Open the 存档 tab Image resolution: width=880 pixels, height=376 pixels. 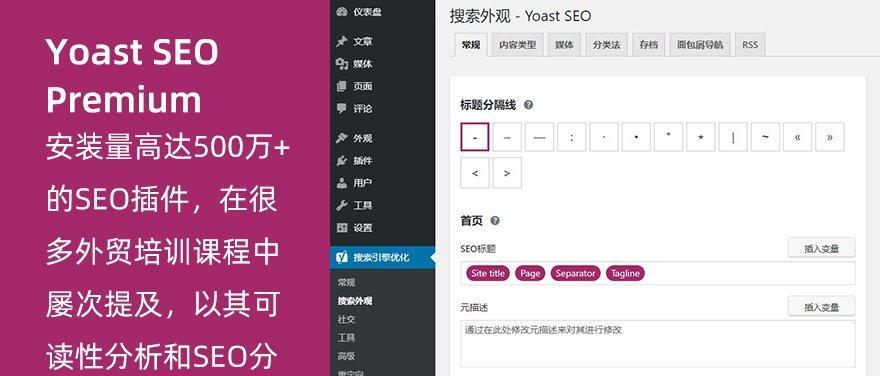point(648,45)
